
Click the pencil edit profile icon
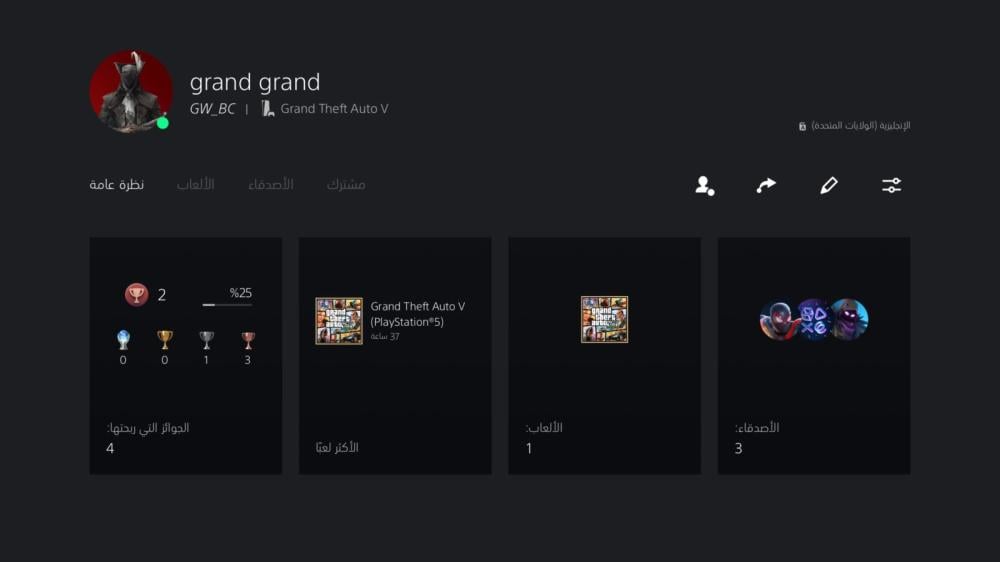[x=828, y=185]
